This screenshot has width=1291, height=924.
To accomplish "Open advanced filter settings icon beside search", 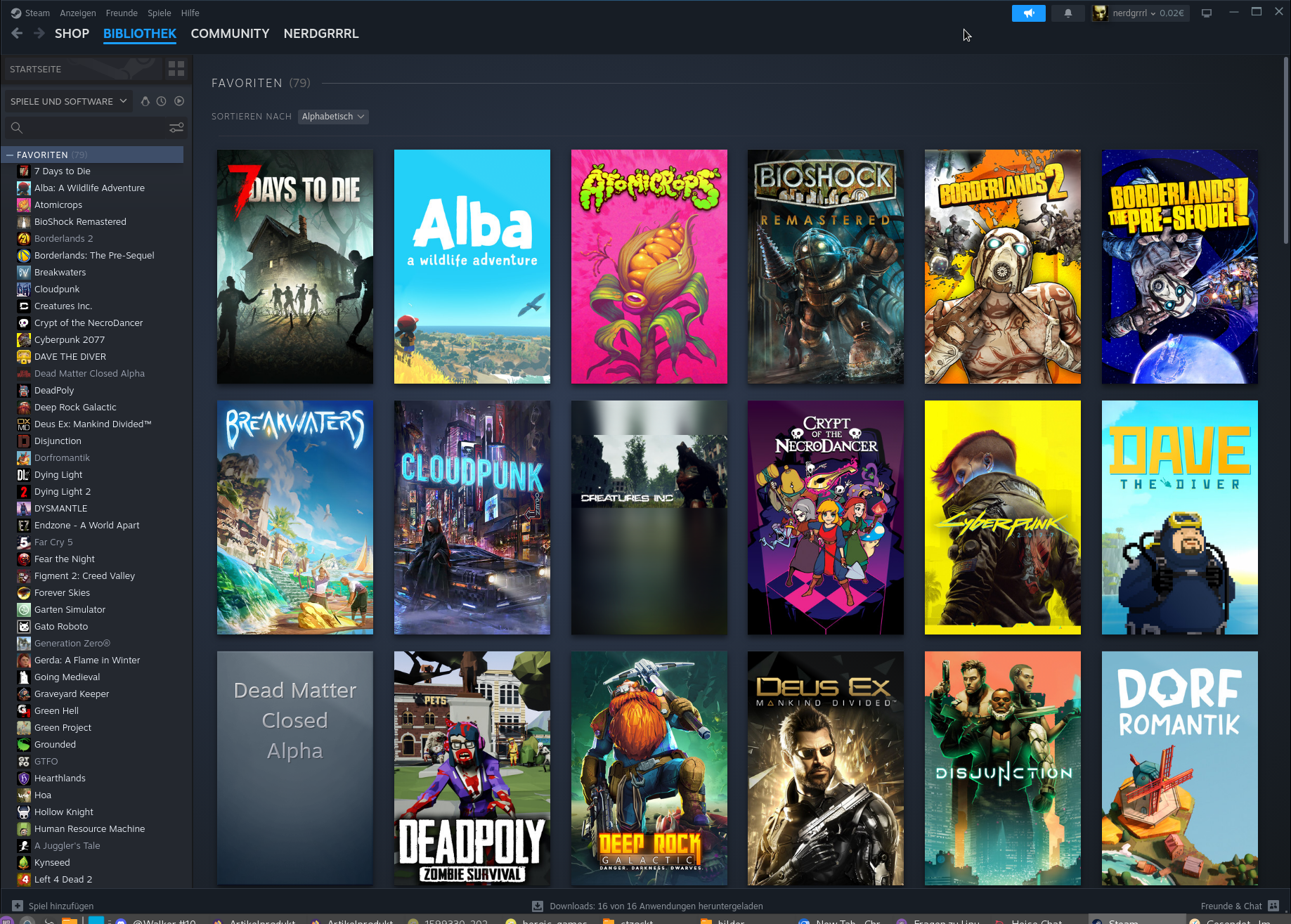I will (176, 127).
